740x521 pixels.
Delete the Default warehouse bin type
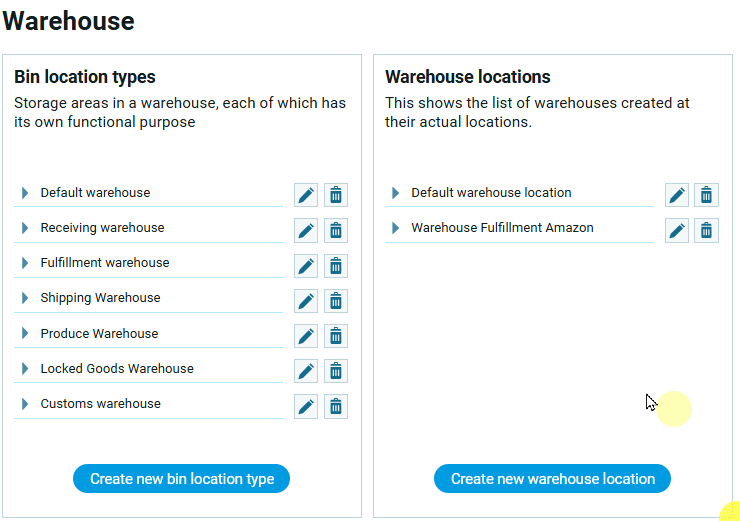point(336,195)
